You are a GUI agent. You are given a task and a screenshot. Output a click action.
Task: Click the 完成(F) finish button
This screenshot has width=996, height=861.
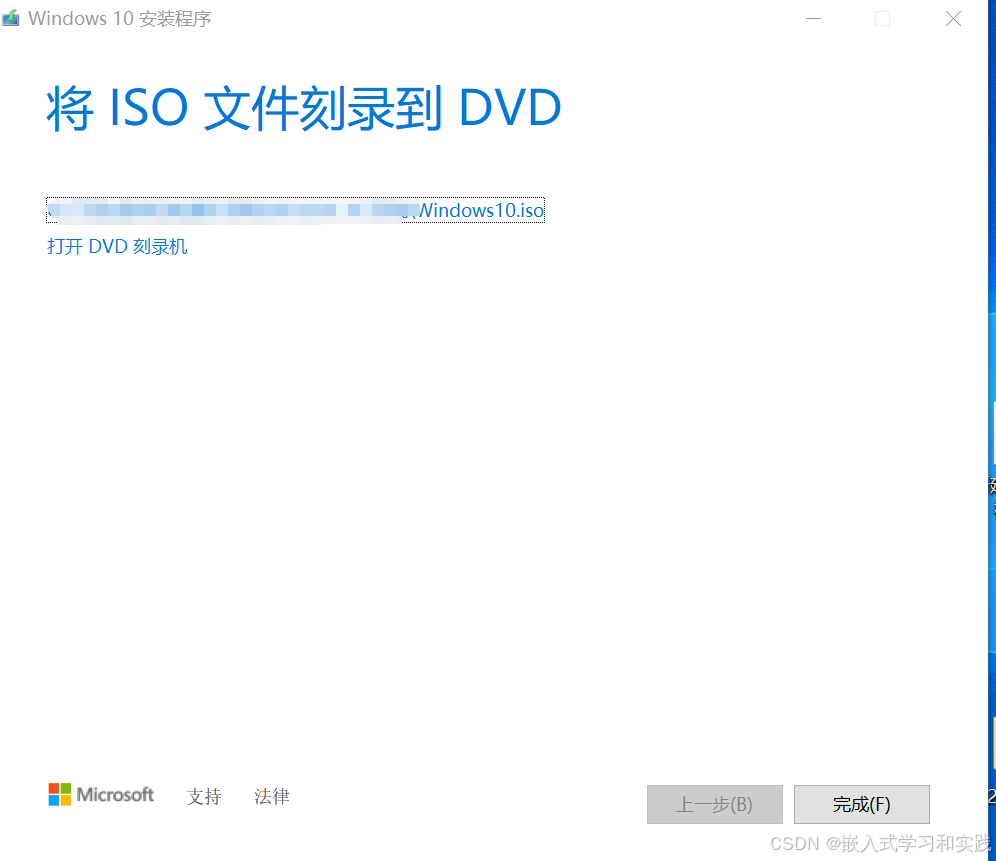(x=861, y=804)
